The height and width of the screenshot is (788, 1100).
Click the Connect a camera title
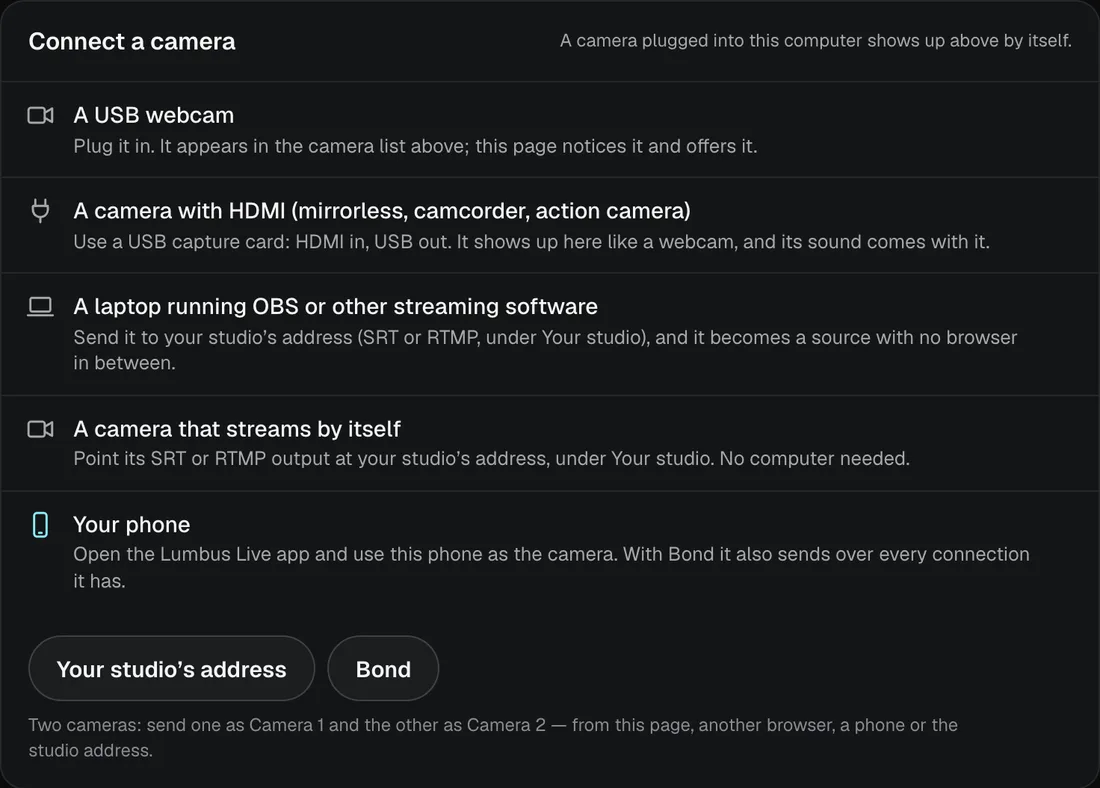[x=132, y=41]
